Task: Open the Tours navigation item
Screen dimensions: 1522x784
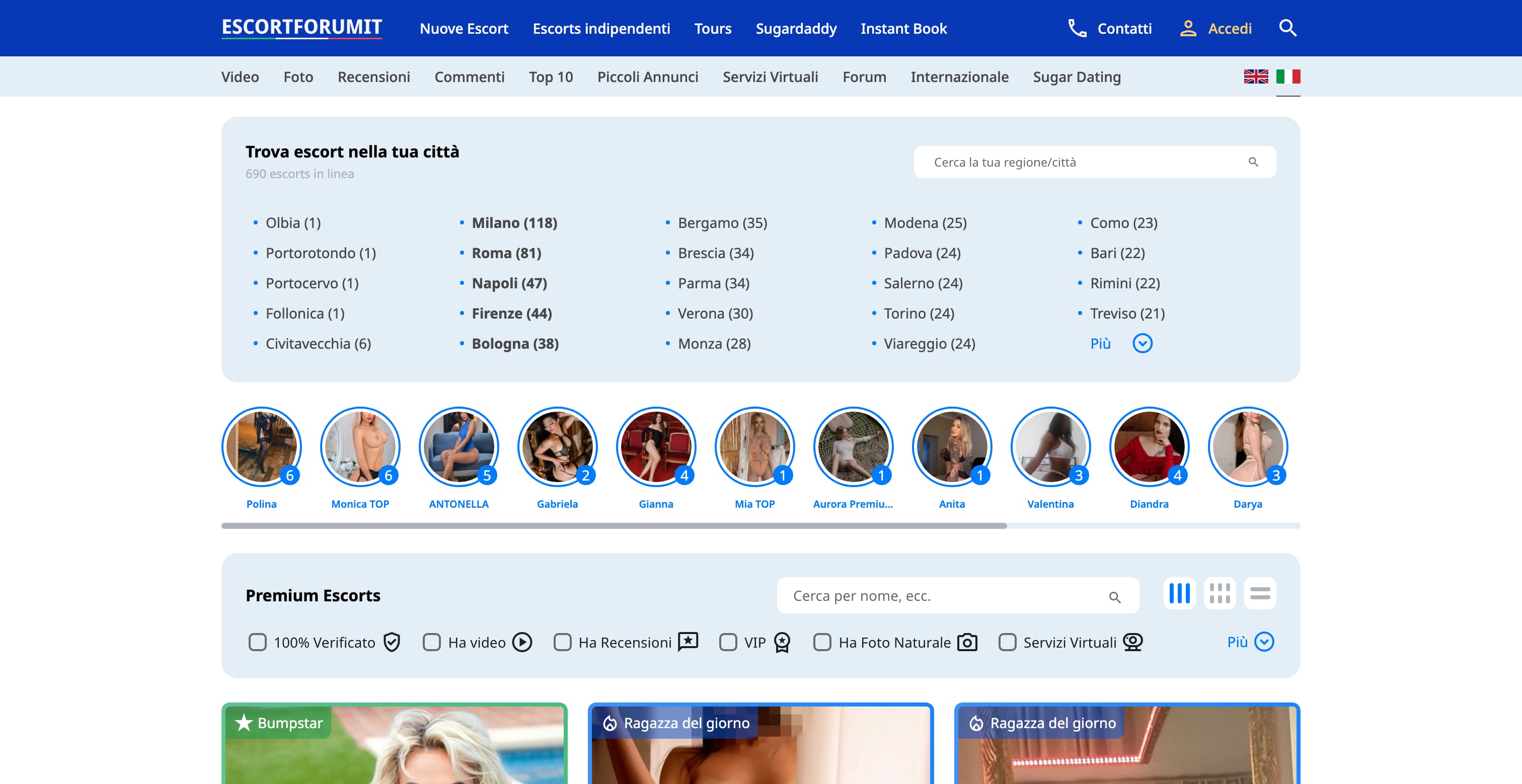Action: coord(713,28)
